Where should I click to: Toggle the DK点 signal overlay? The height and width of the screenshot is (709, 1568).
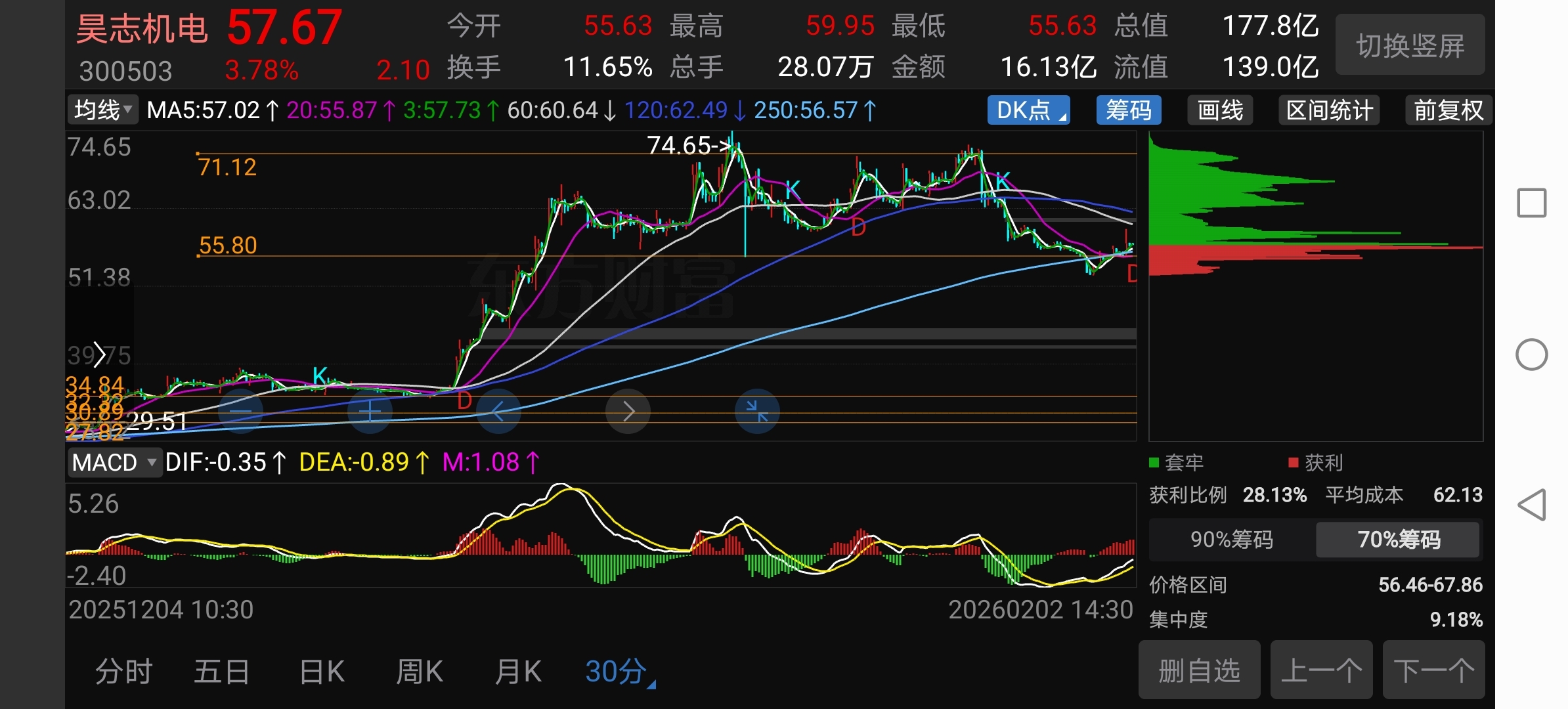pyautogui.click(x=1028, y=110)
